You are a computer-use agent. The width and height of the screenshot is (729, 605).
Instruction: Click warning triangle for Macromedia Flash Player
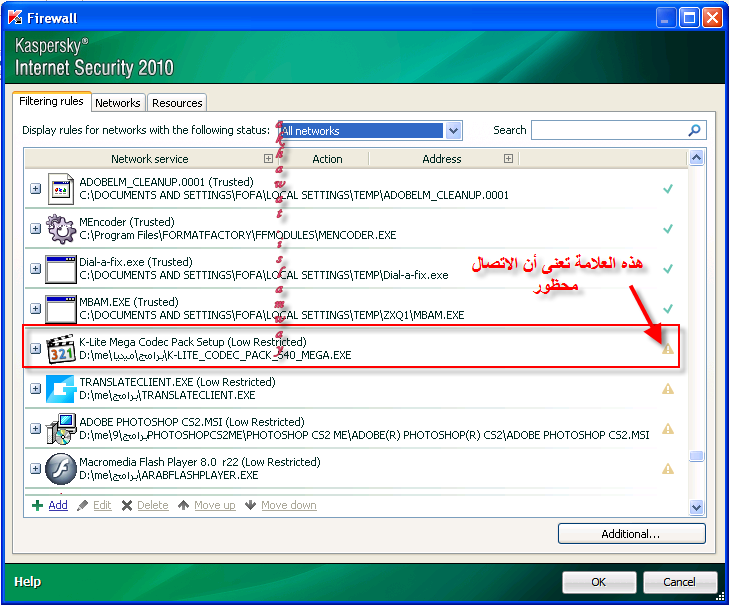click(x=668, y=469)
